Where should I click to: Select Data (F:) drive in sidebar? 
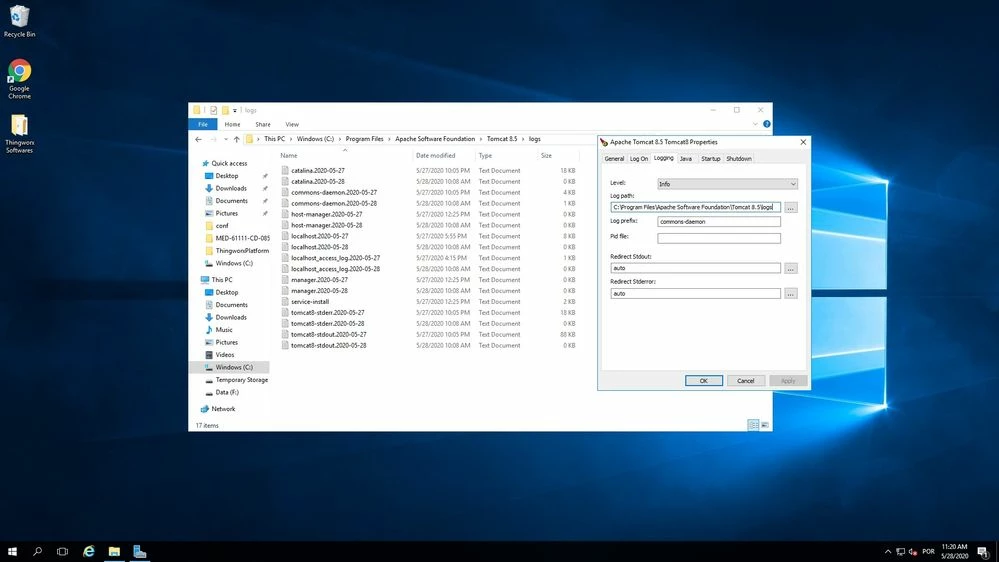(x=227, y=393)
